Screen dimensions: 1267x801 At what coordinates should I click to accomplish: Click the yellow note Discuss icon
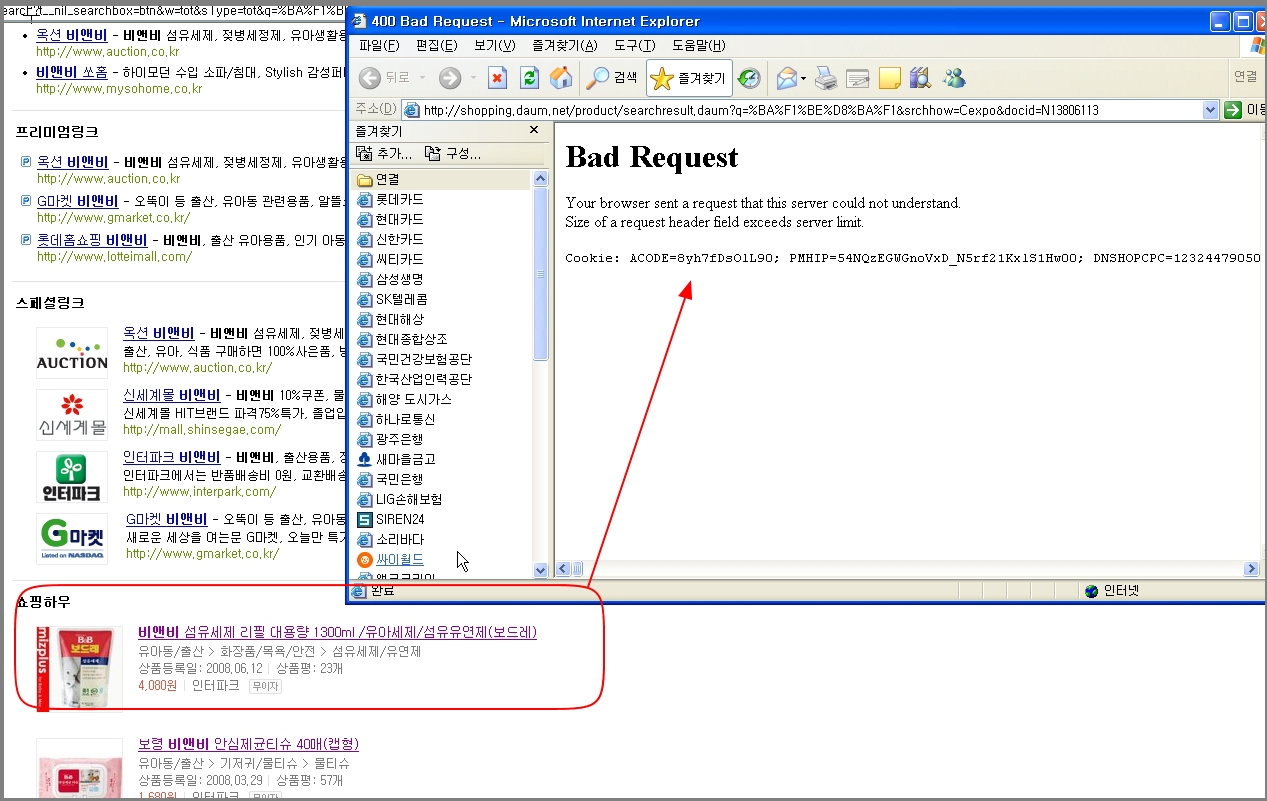tap(890, 78)
